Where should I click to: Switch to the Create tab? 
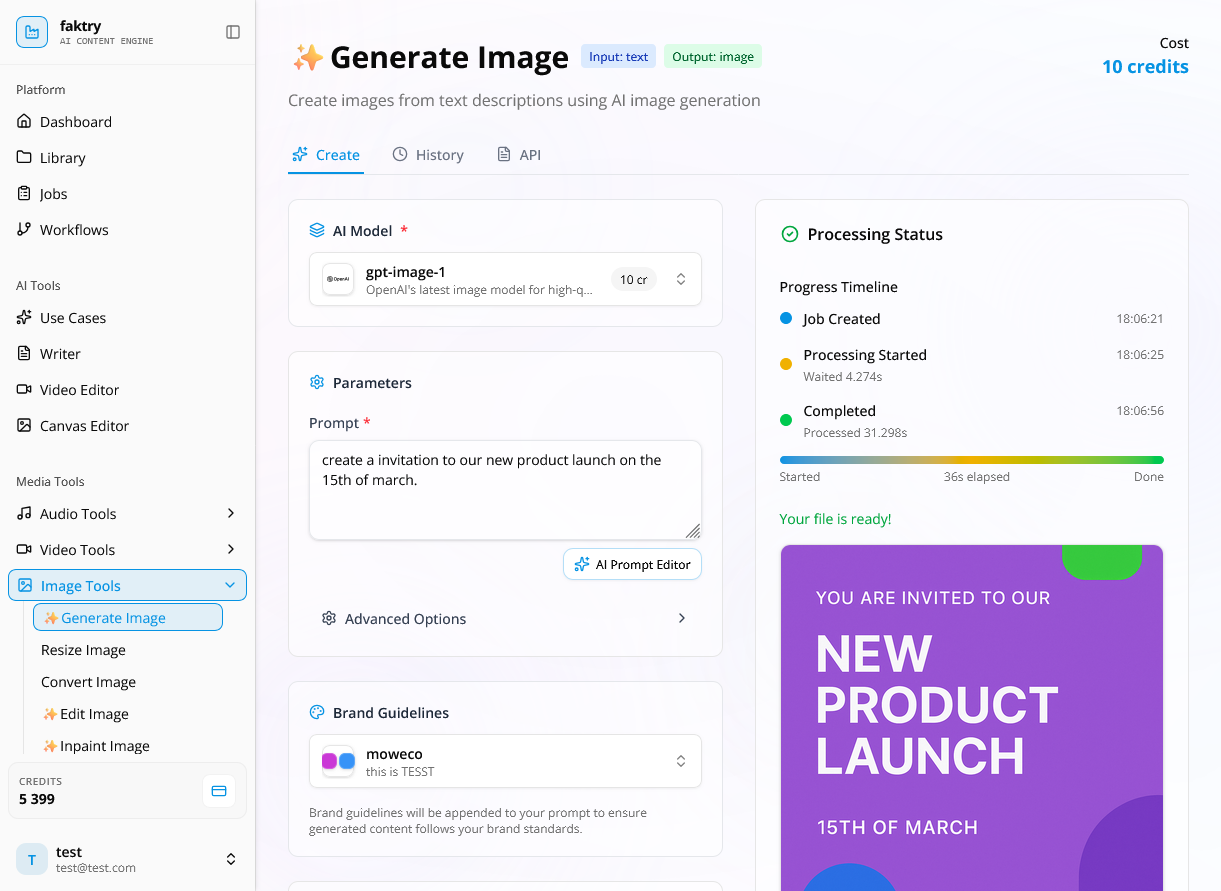click(x=326, y=154)
